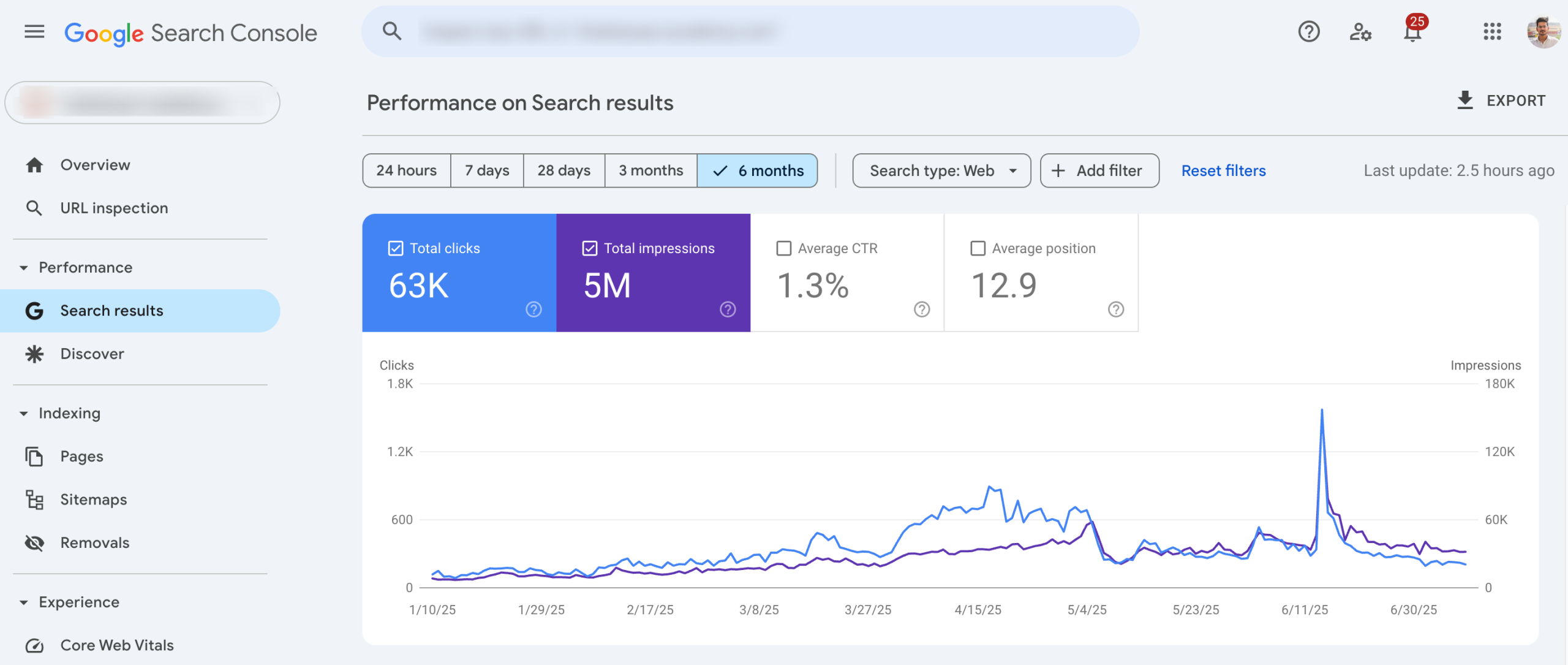Select the 24 hours date range
Screen dimensions: 1568x665
point(406,170)
